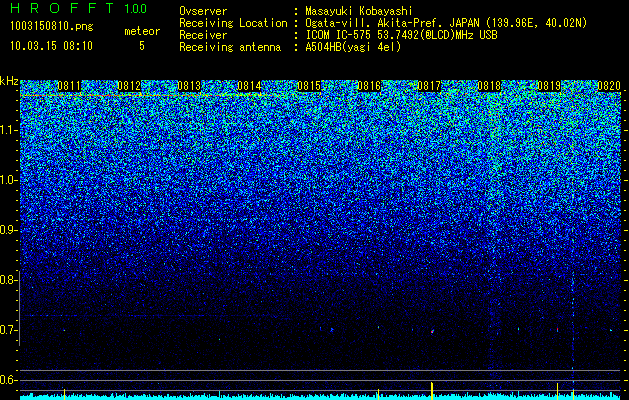This screenshot has width=629, height=400.
Task: Click the 0817 time marker
Action: [x=429, y=86]
